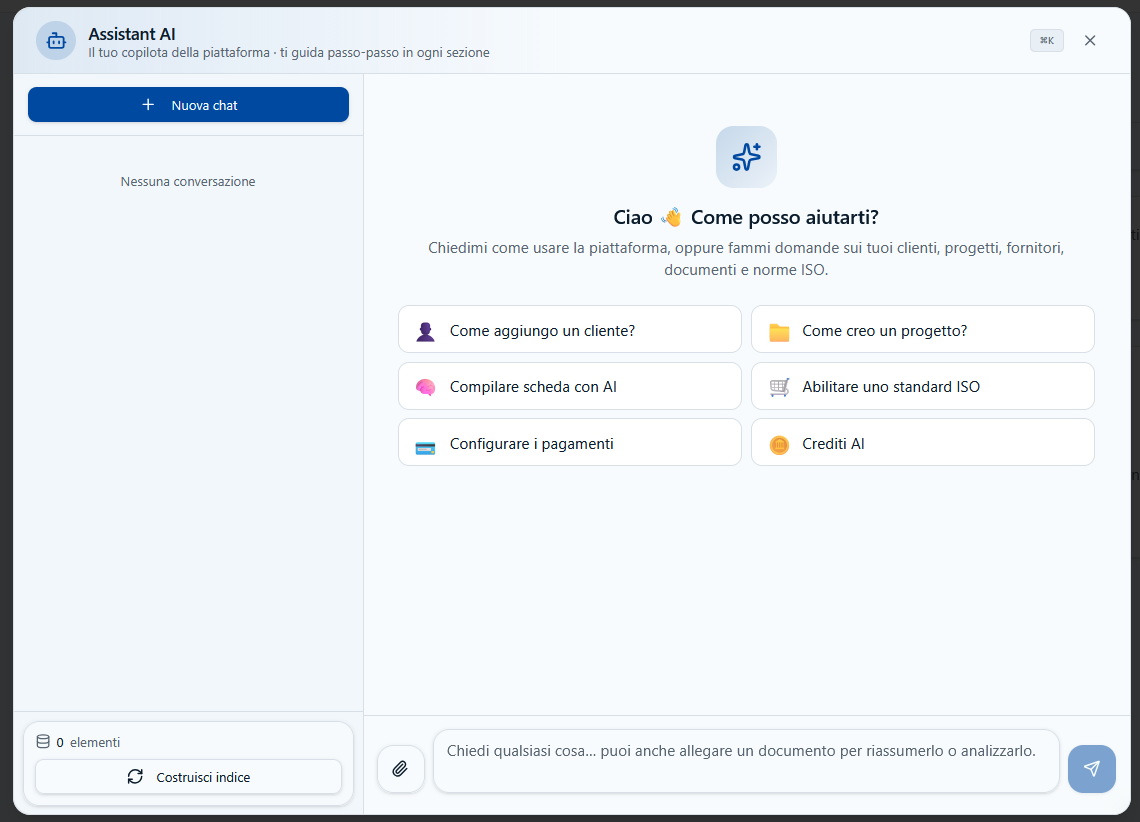The width and height of the screenshot is (1140, 822).
Task: Click the Ciao Come posso aiutarti? heading
Action: pos(746,217)
